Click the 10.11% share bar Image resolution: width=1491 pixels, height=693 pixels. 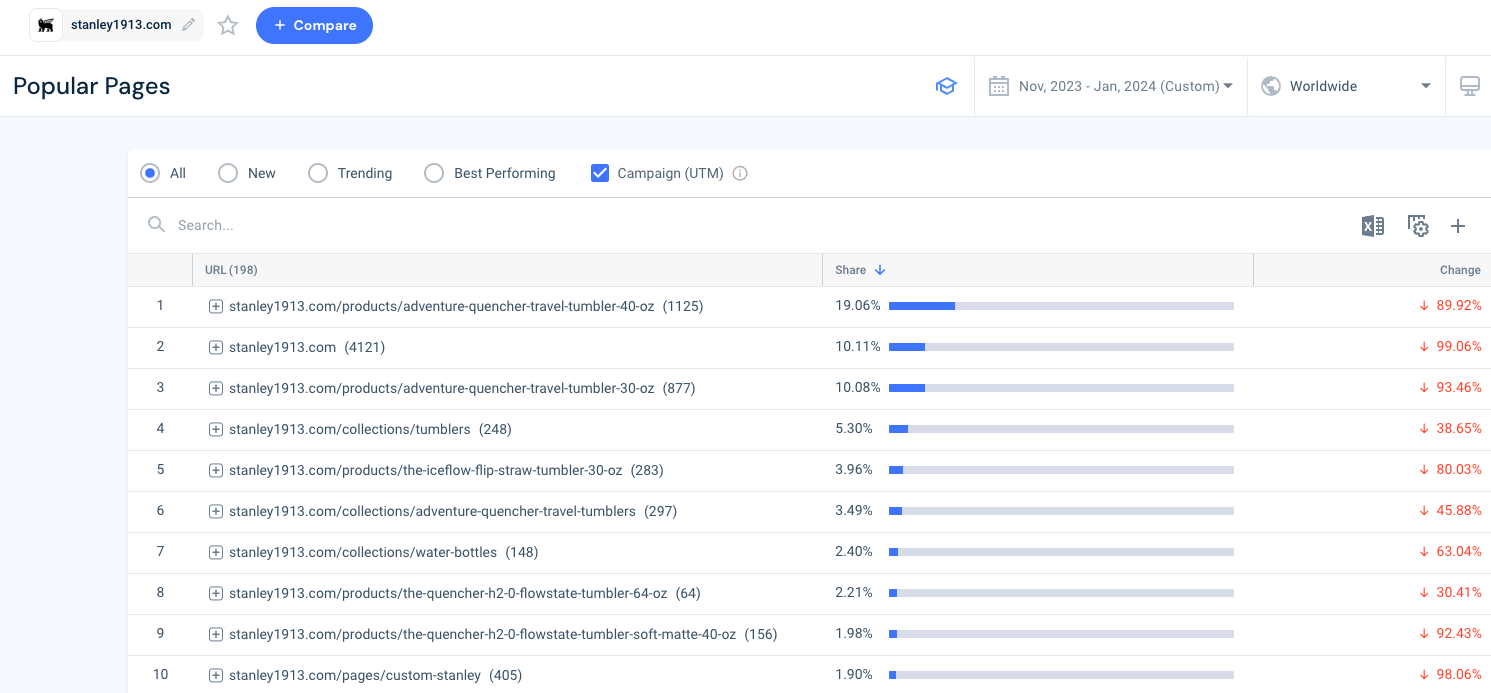click(1061, 347)
